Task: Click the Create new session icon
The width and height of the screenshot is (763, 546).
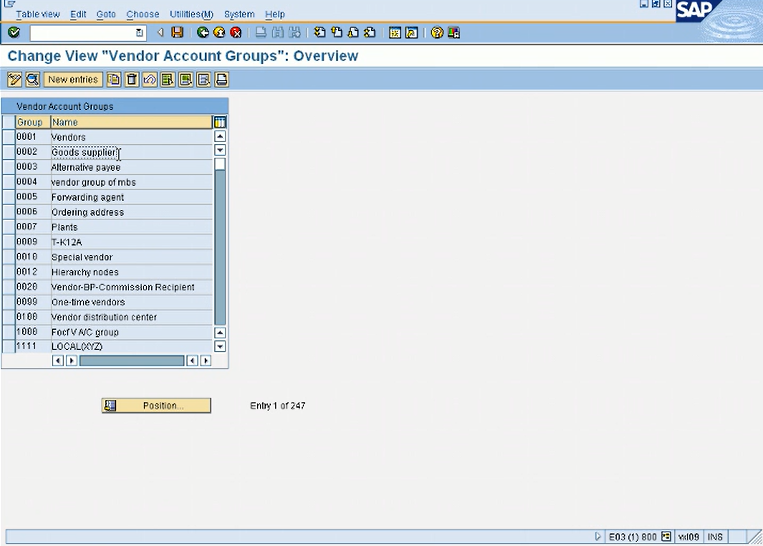Action: [395, 33]
